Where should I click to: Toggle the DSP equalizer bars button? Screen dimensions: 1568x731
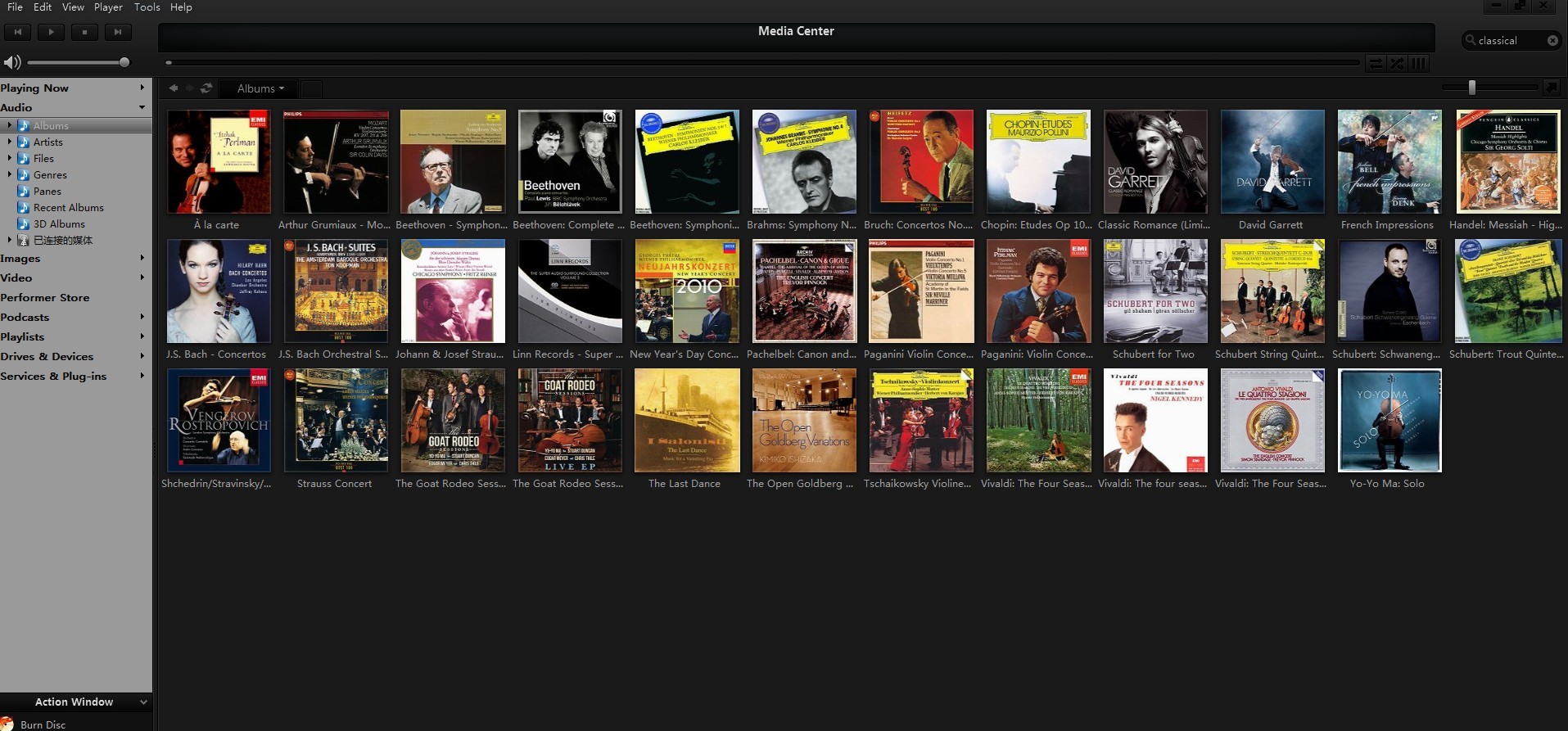1418,63
